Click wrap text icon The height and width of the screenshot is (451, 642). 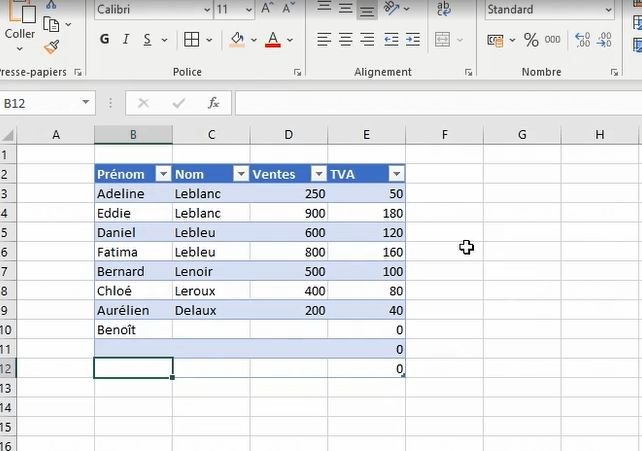pos(443,8)
